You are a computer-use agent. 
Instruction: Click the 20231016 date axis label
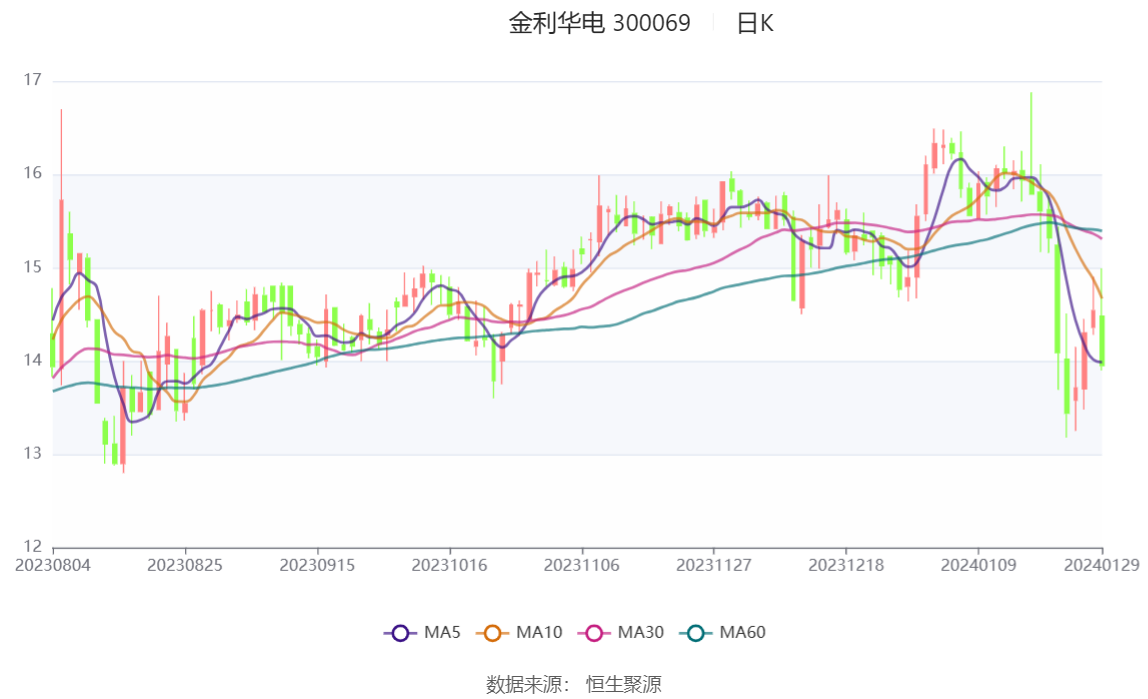point(450,566)
